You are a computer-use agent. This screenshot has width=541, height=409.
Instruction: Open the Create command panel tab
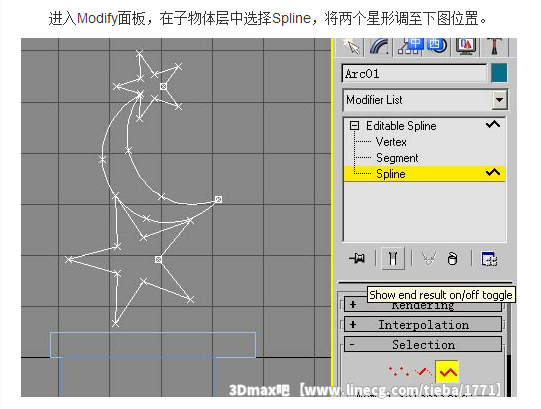pyautogui.click(x=350, y=47)
